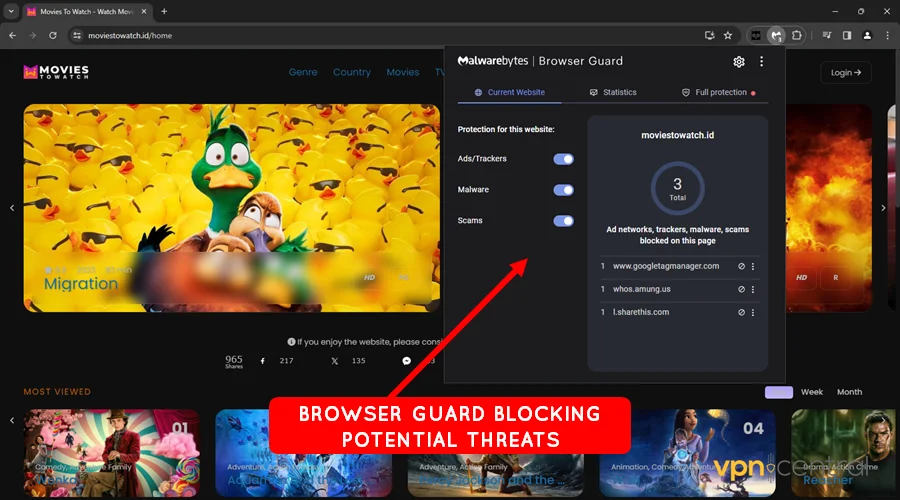This screenshot has height=500, width=900.
Task: Open Malwarebytes Browser Guard settings gear
Action: 739,61
